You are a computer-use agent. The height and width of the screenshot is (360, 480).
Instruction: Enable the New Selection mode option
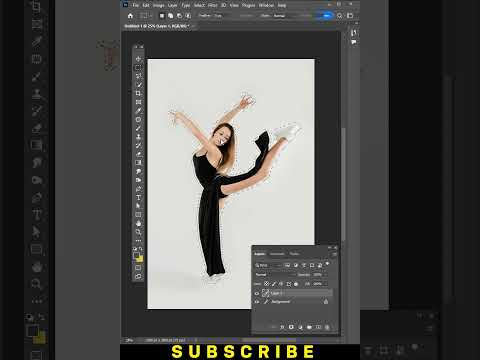coord(162,16)
